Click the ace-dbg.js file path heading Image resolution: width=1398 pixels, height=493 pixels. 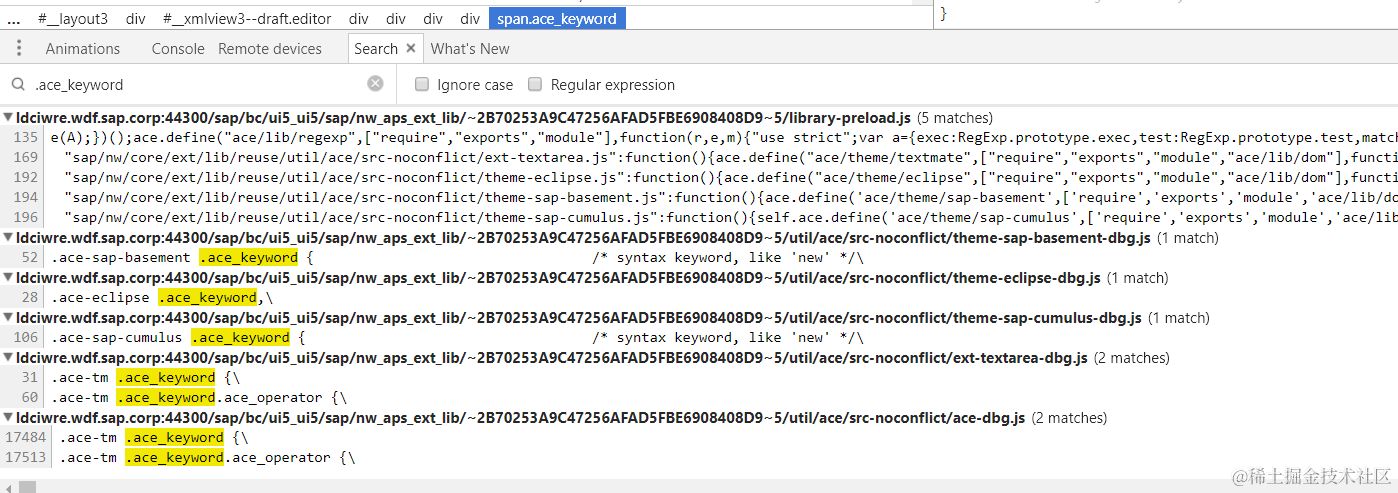520,418
